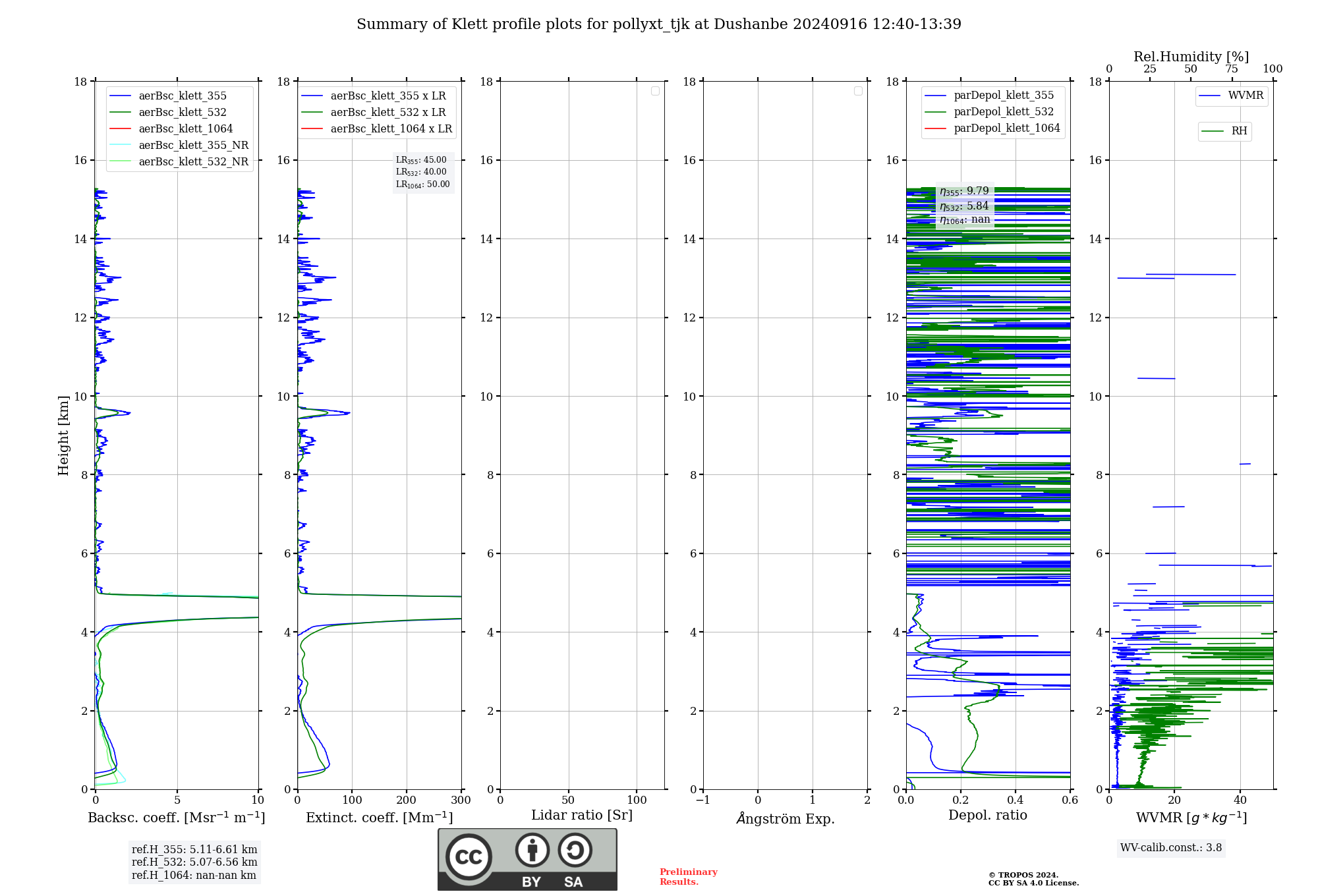Click the plot title Summary of Klett profile plots
The height and width of the screenshot is (896, 1318).
pos(659,24)
